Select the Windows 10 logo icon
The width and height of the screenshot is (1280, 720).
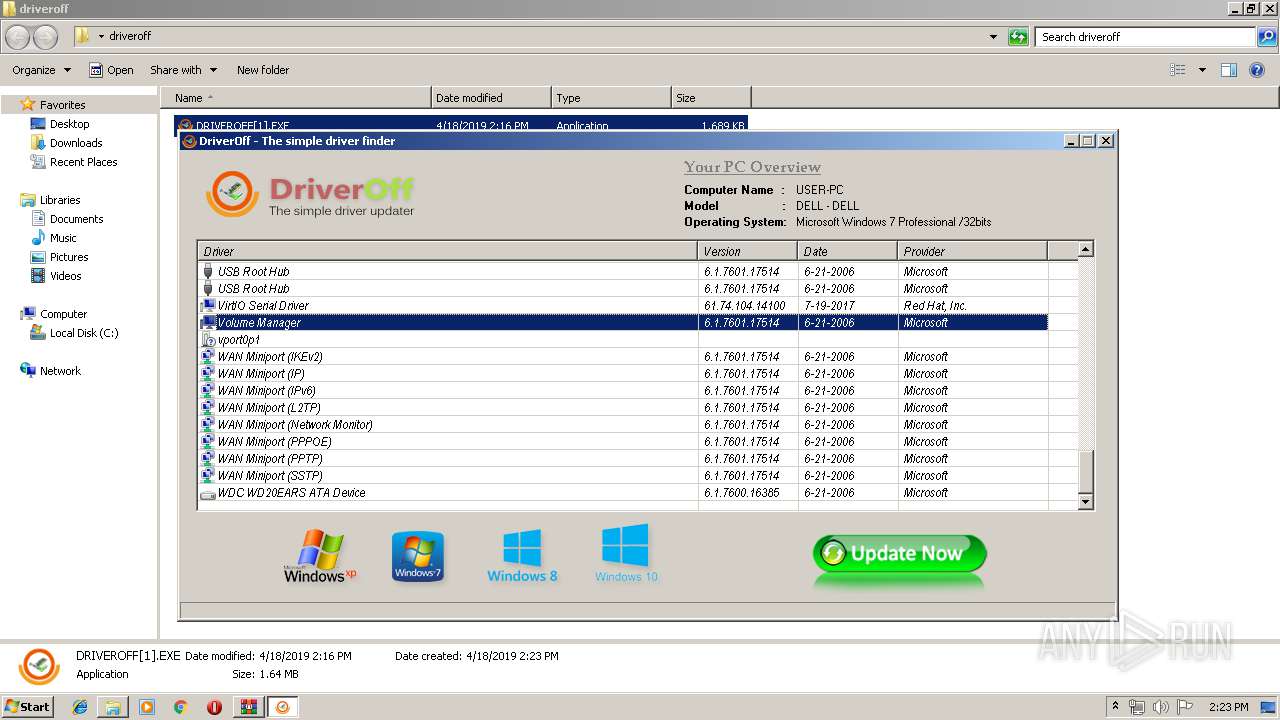click(x=626, y=554)
